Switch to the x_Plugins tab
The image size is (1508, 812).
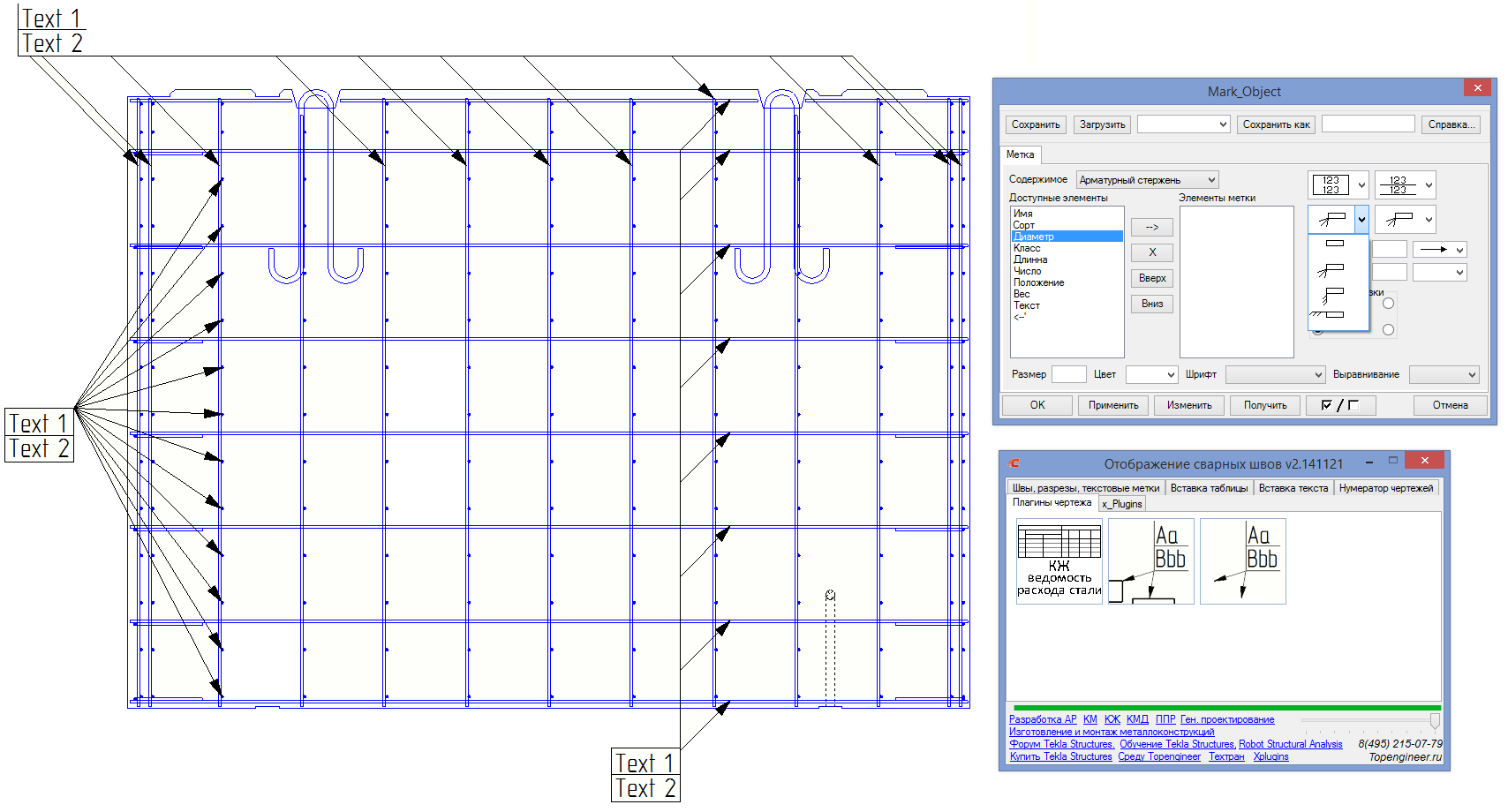pyautogui.click(x=1121, y=504)
